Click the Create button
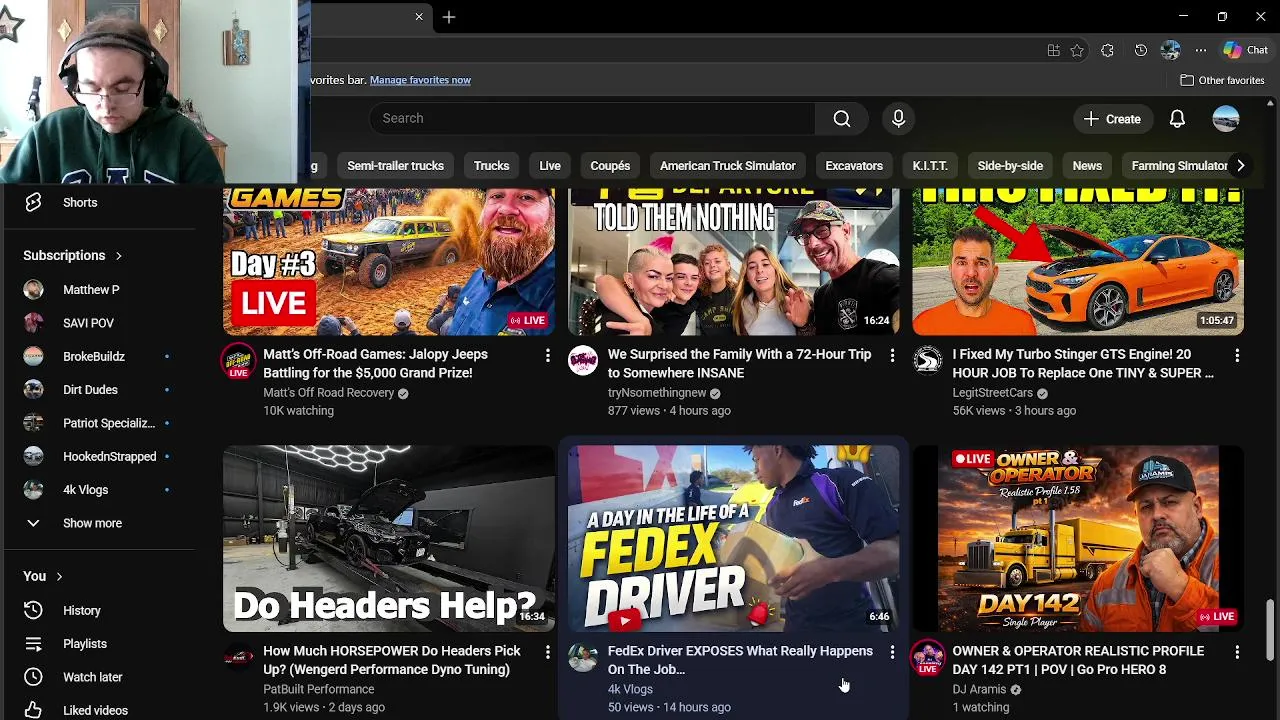The image size is (1280, 720). click(x=1112, y=119)
